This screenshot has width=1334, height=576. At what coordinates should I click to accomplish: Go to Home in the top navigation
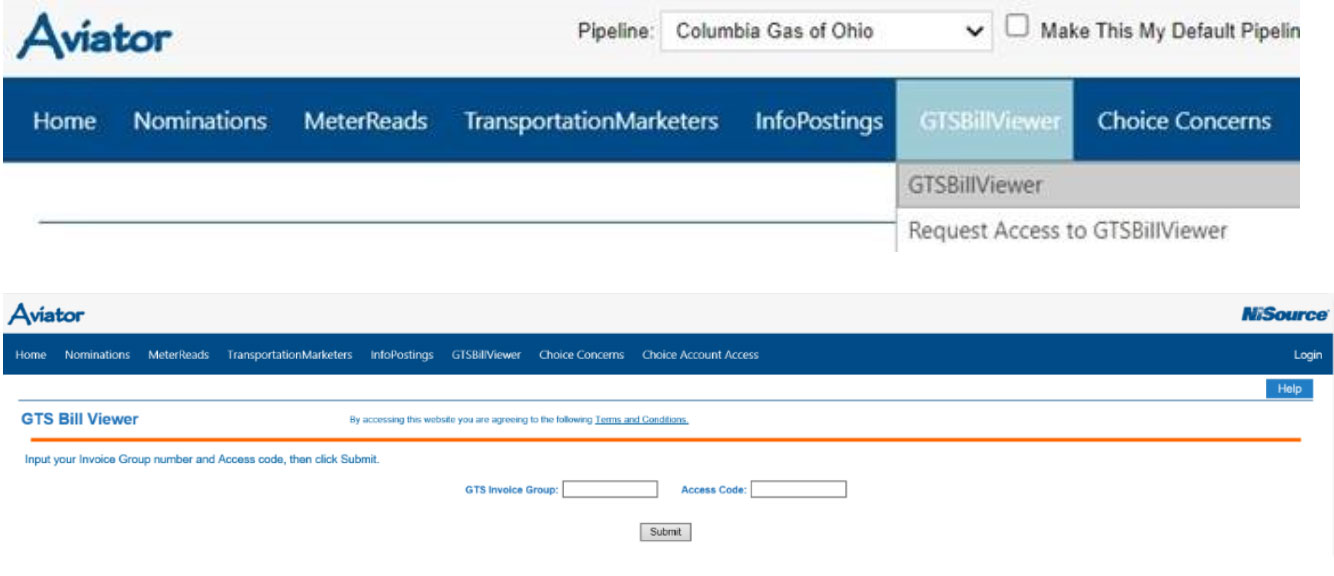[x=65, y=121]
